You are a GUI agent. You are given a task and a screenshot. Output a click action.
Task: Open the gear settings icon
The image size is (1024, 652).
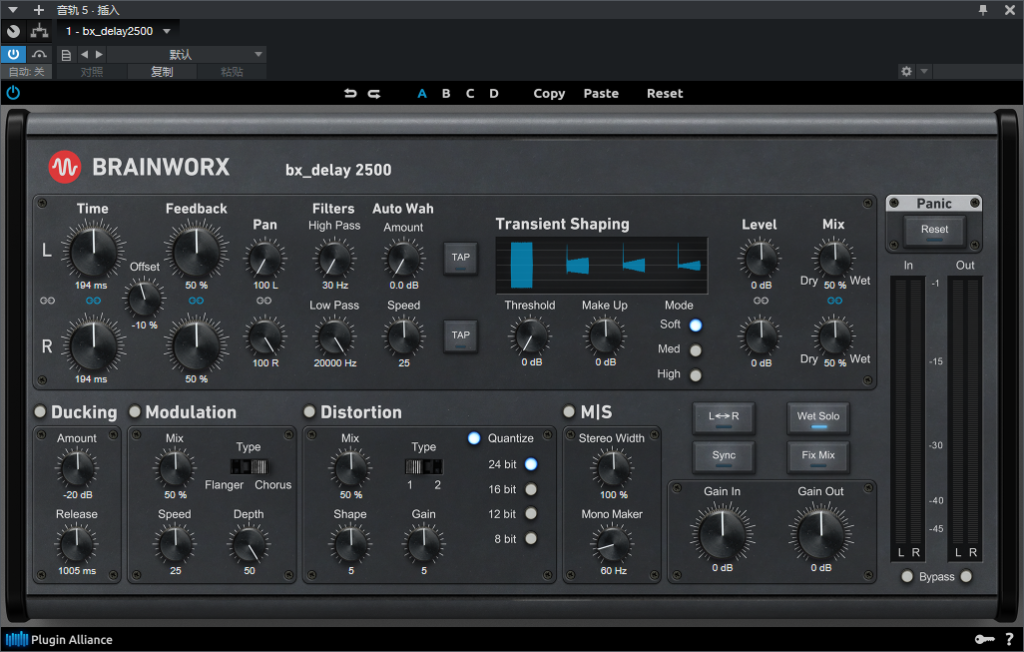click(x=906, y=72)
